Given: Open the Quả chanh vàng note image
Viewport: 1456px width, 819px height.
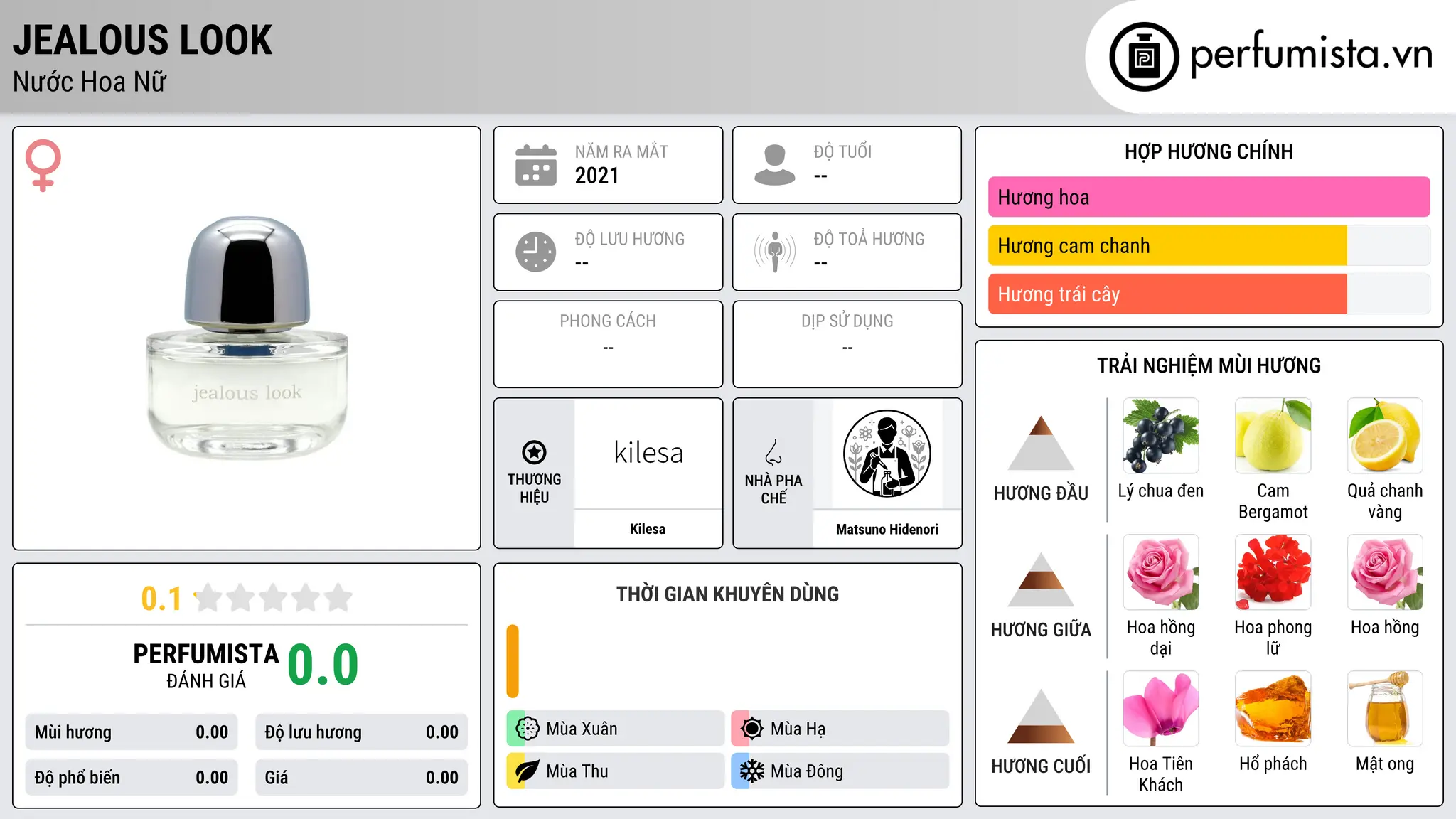Looking at the screenshot, I should (1385, 436).
